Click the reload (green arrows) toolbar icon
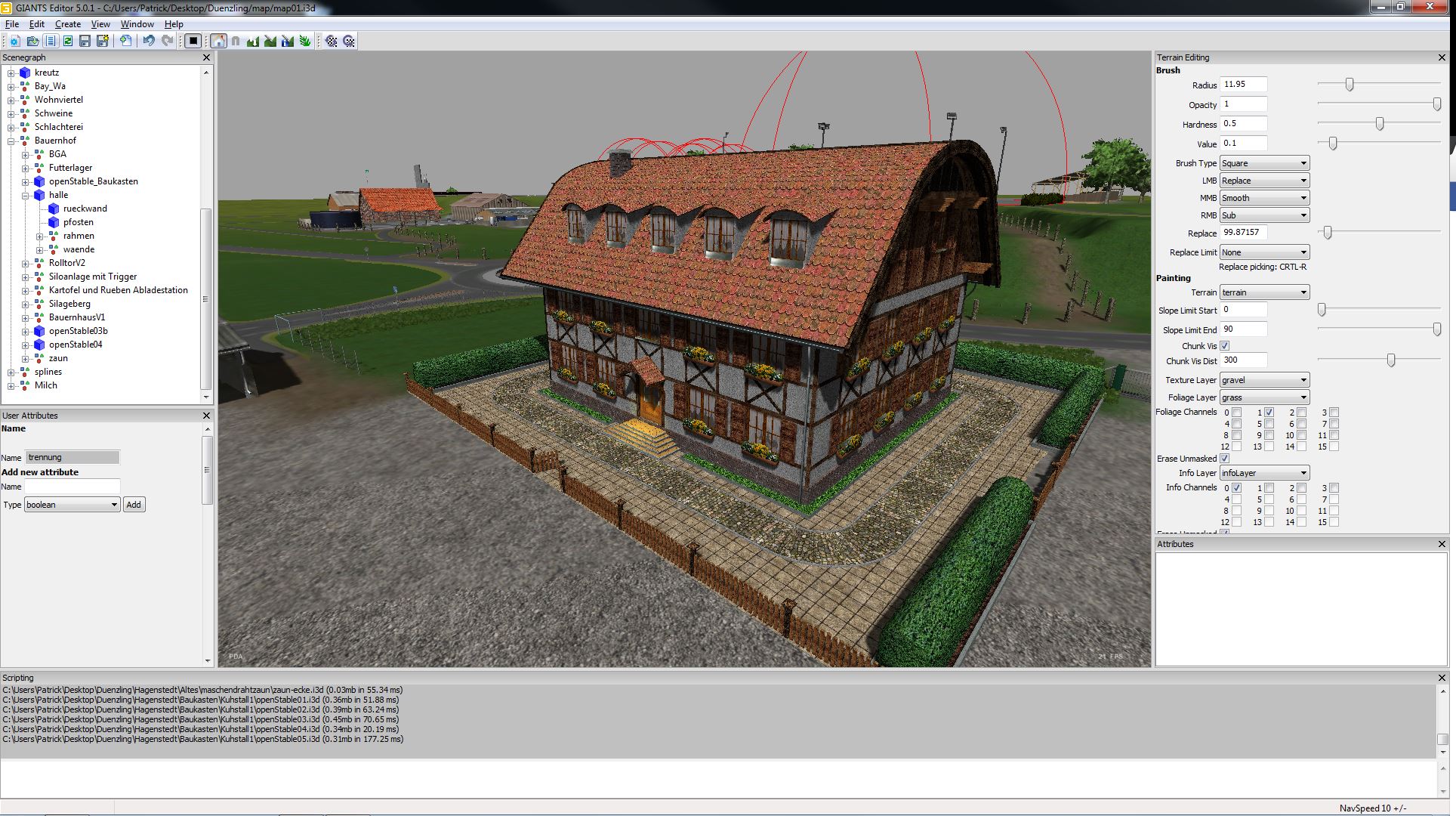 pos(68,41)
